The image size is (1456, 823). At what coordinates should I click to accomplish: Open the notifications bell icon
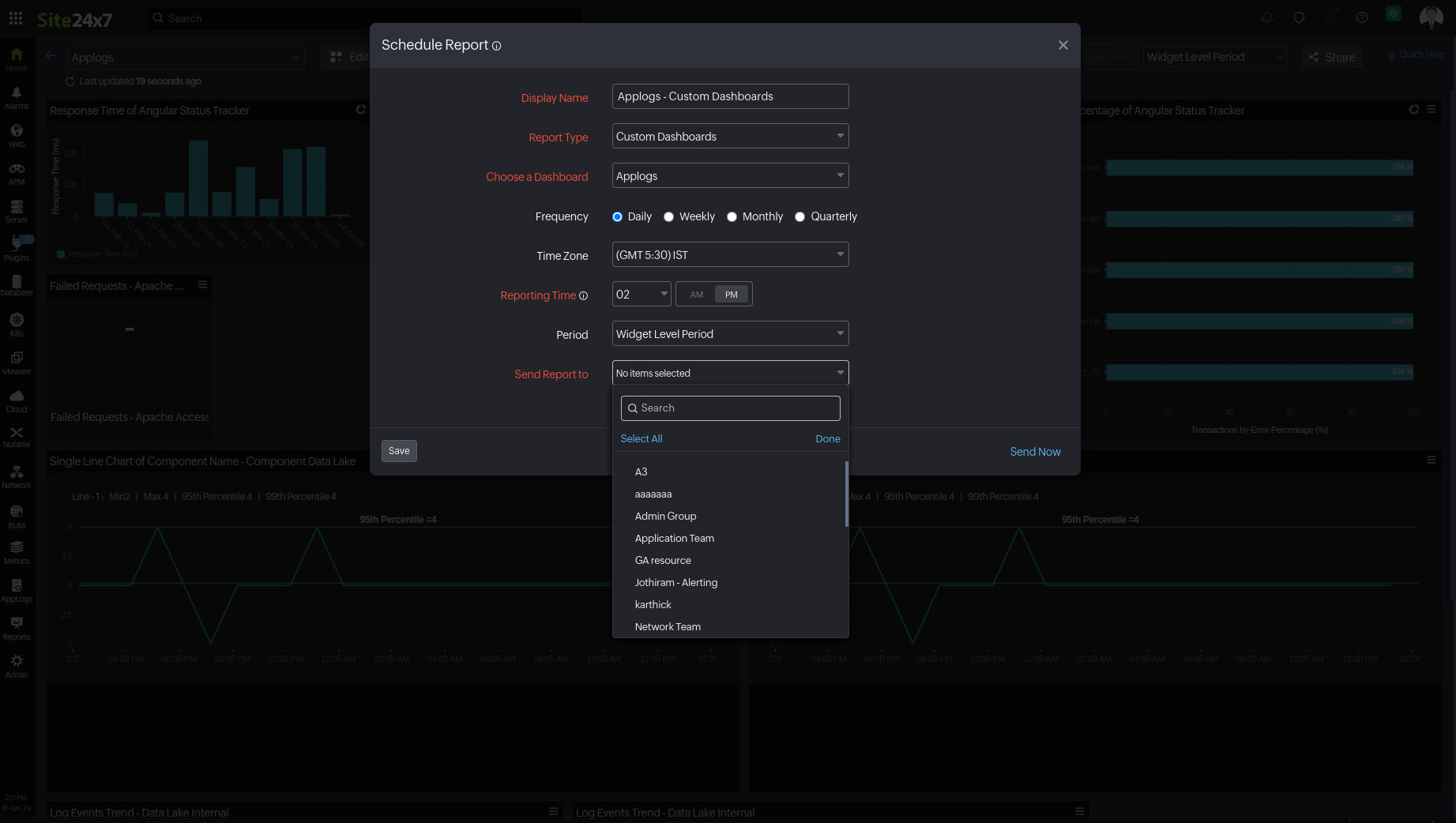[1267, 17]
